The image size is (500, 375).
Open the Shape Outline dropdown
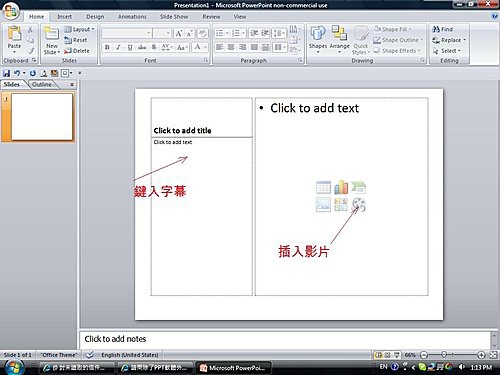tap(398, 40)
